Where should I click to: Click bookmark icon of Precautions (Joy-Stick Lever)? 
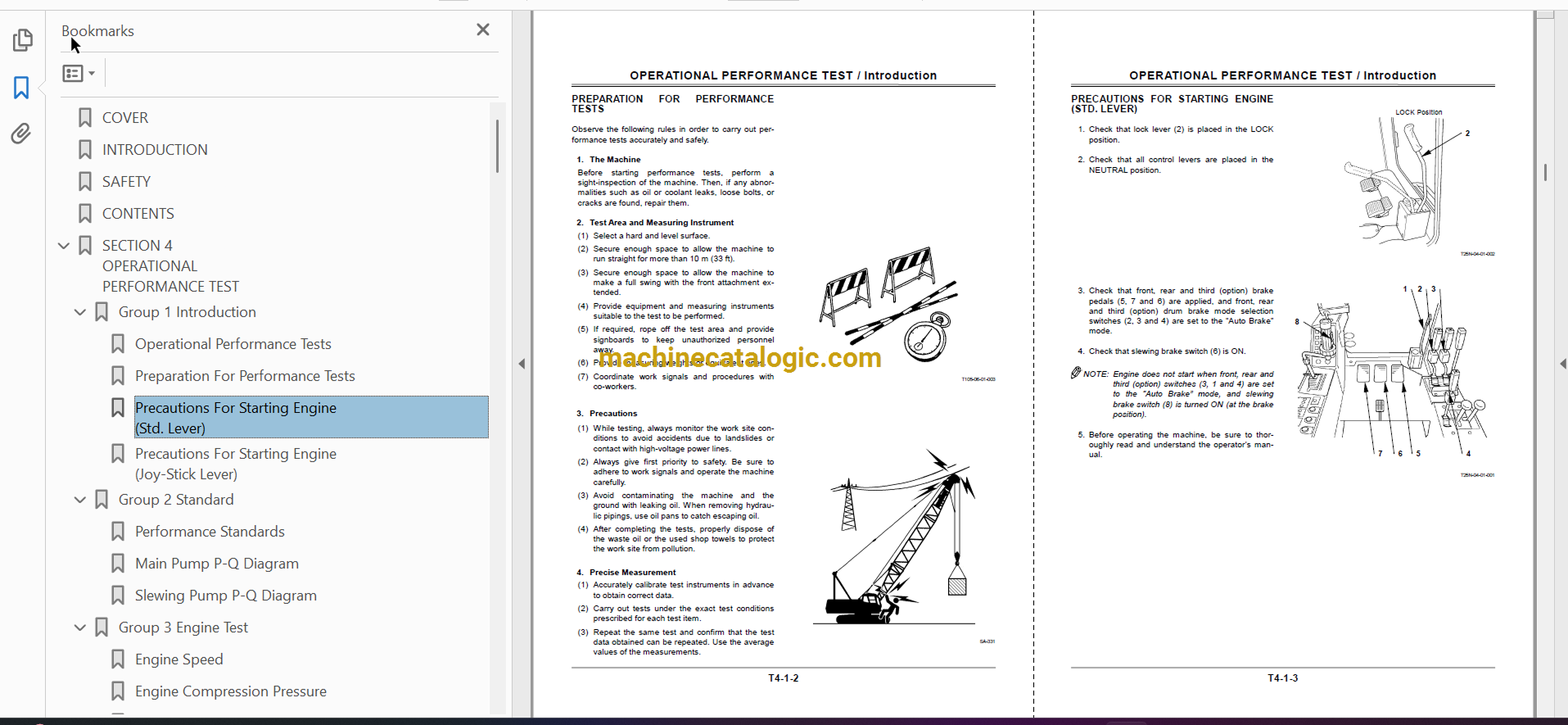tap(118, 454)
